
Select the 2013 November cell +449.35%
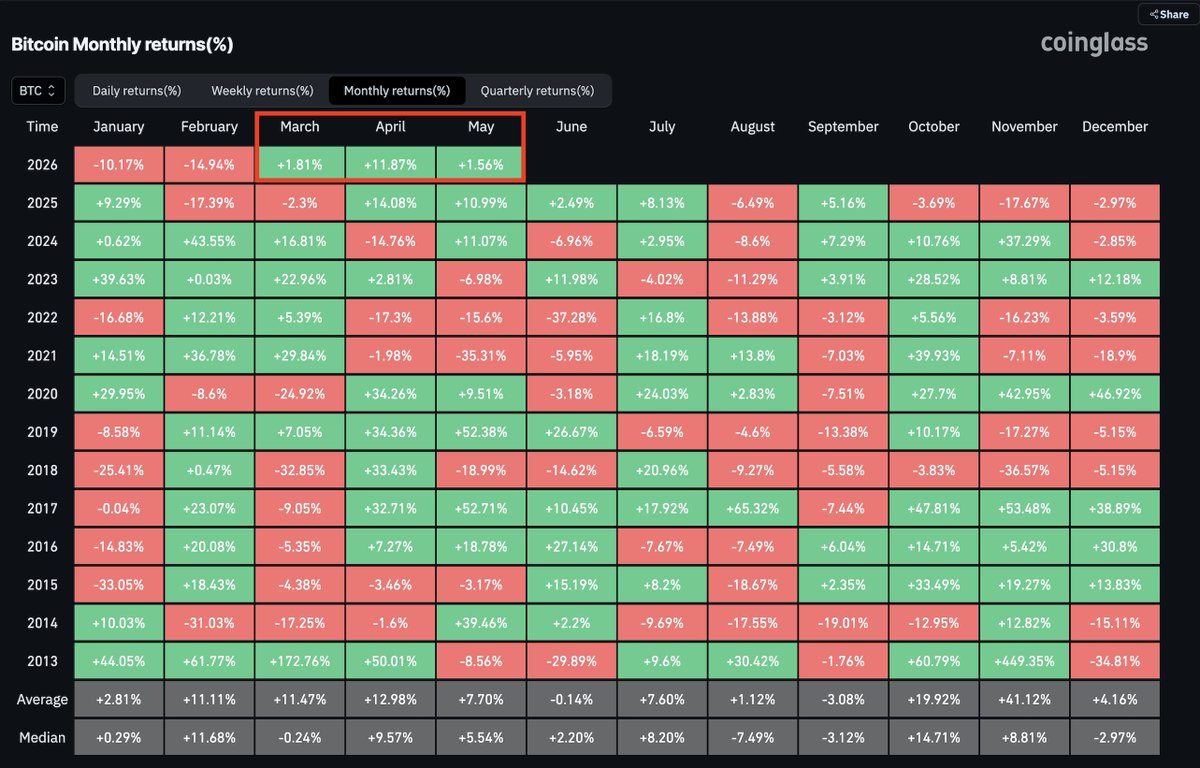(x=1024, y=661)
